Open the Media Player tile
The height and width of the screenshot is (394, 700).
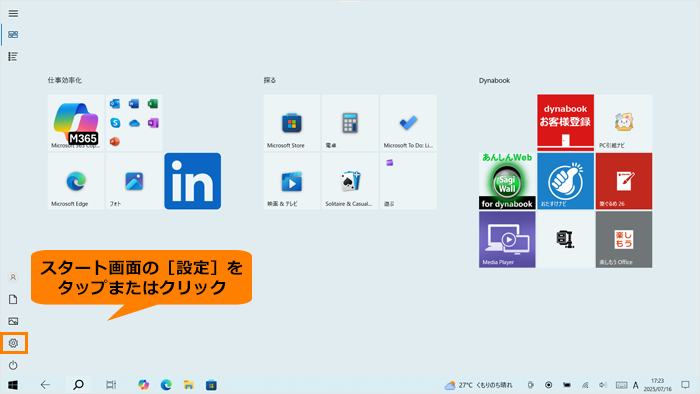[507, 240]
